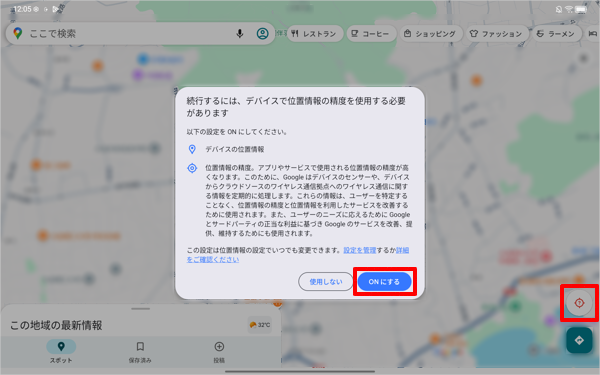Focus the ここで検索 search field
The height and width of the screenshot is (375, 600).
(140, 34)
